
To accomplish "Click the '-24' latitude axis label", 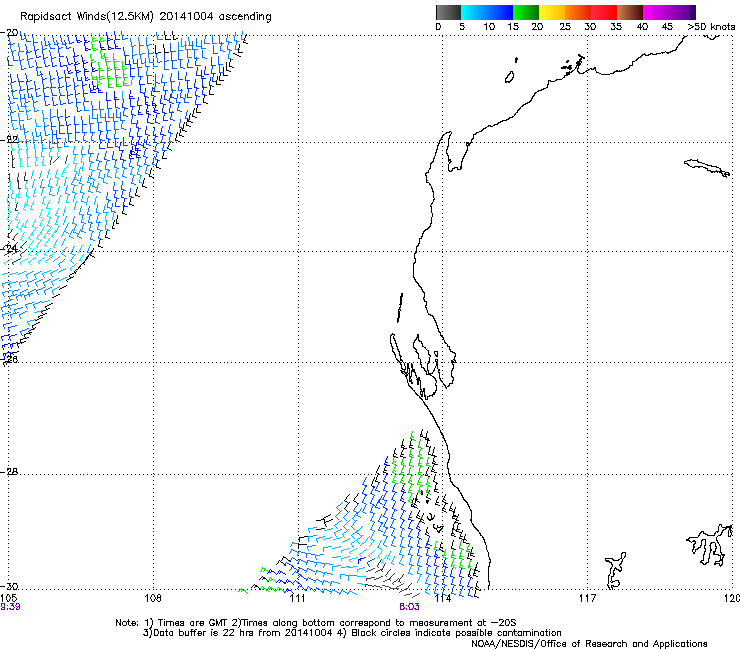I will (x=10, y=248).
